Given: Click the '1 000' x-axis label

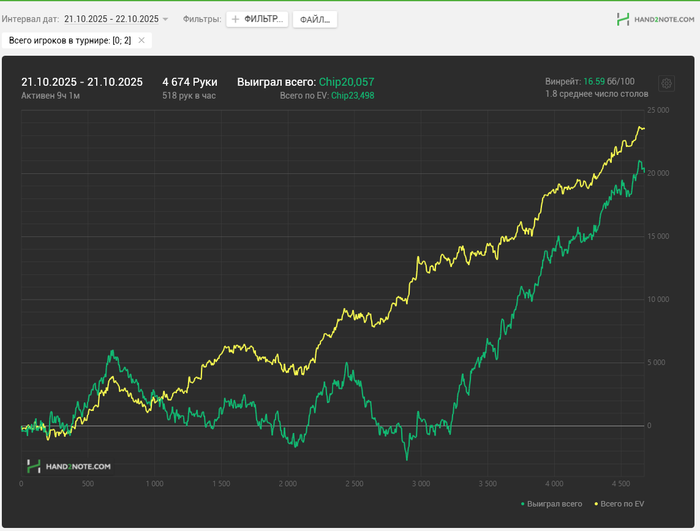Looking at the screenshot, I should tap(154, 484).
